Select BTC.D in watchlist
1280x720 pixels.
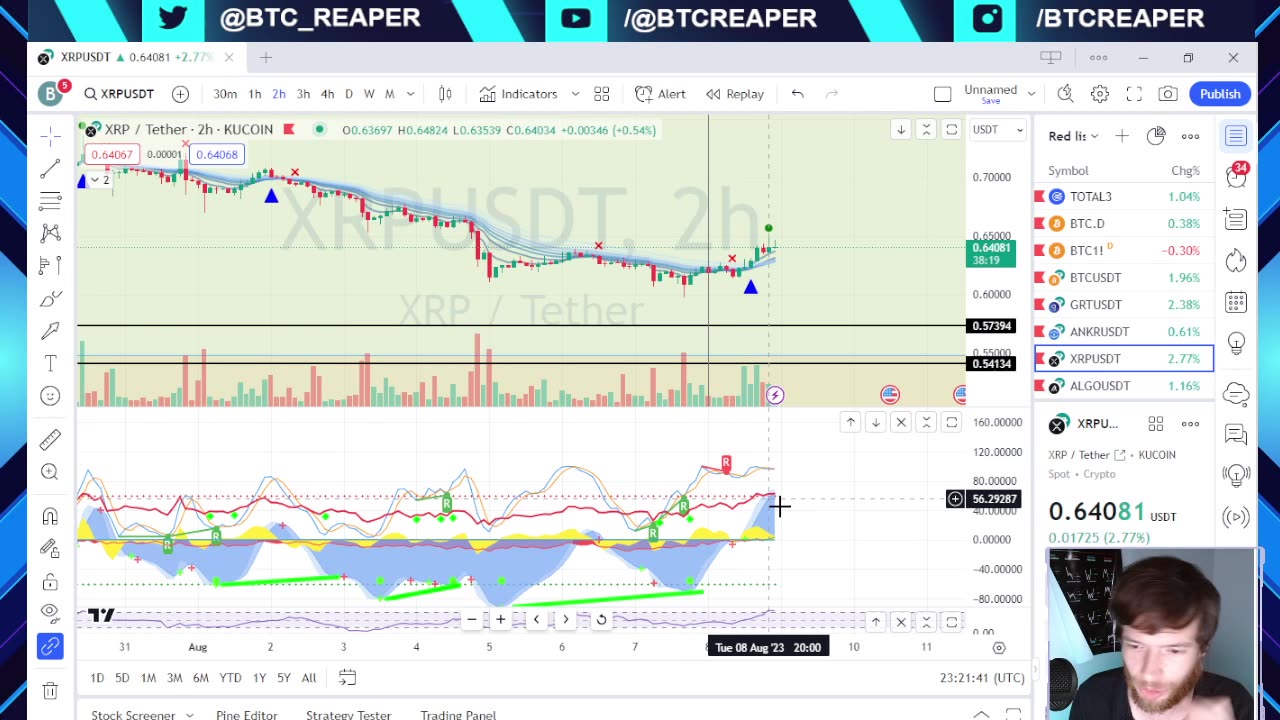pyautogui.click(x=1124, y=224)
